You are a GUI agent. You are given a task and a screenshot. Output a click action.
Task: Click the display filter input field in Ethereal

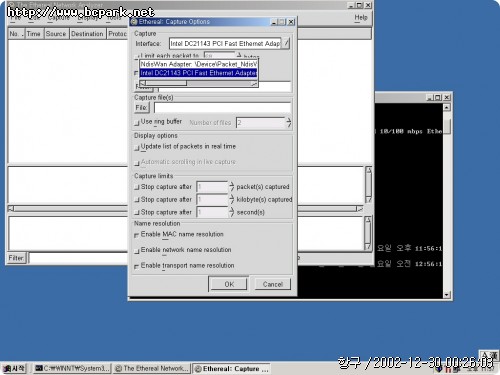click(78, 258)
